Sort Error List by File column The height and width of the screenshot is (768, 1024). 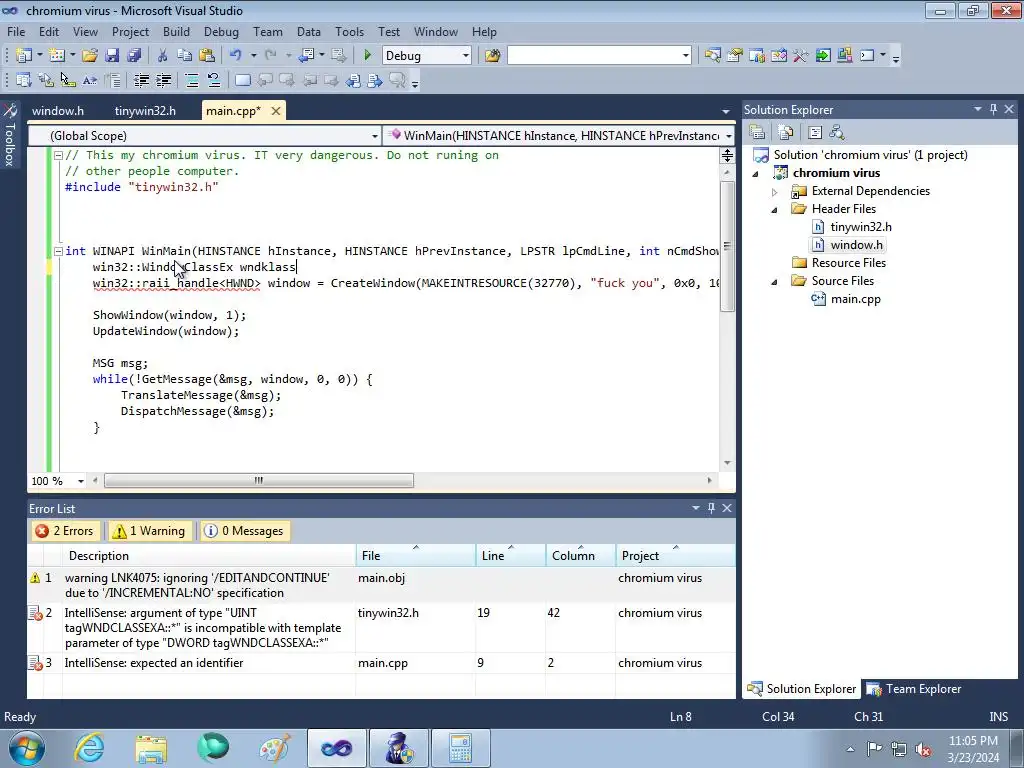pyautogui.click(x=416, y=556)
